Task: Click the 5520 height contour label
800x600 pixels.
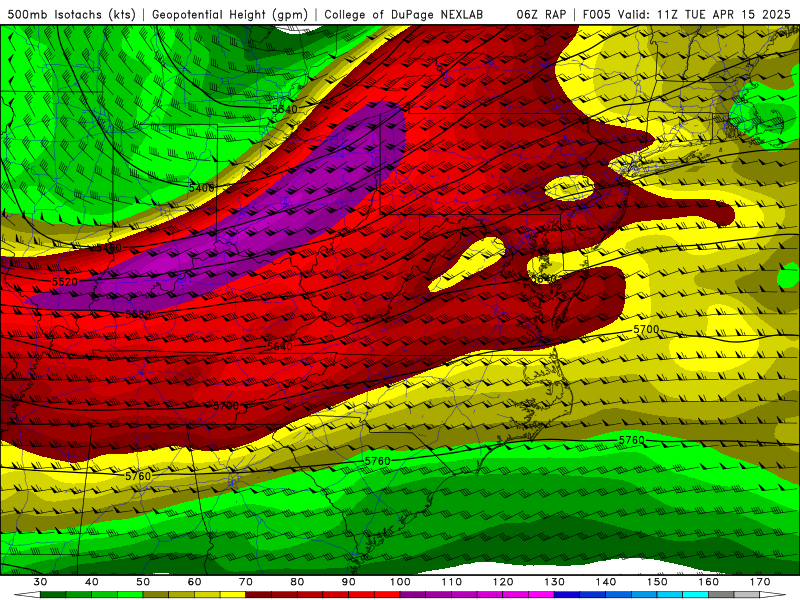Action: [65, 282]
